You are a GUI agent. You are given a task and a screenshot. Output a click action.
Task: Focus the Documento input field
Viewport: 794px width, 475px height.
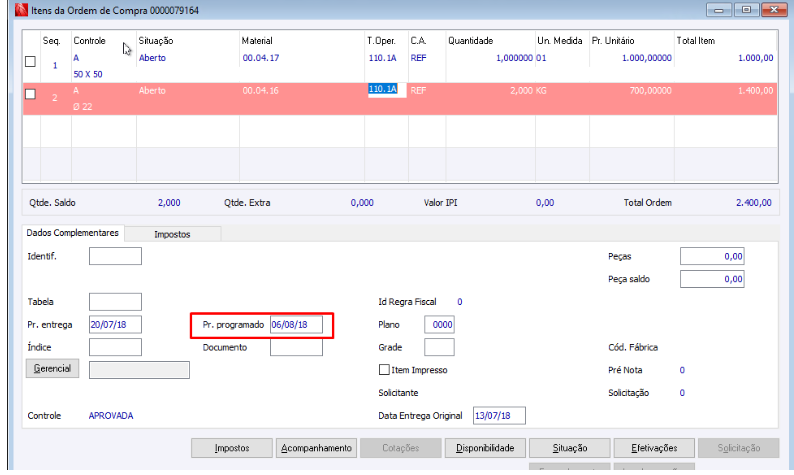(x=296, y=347)
